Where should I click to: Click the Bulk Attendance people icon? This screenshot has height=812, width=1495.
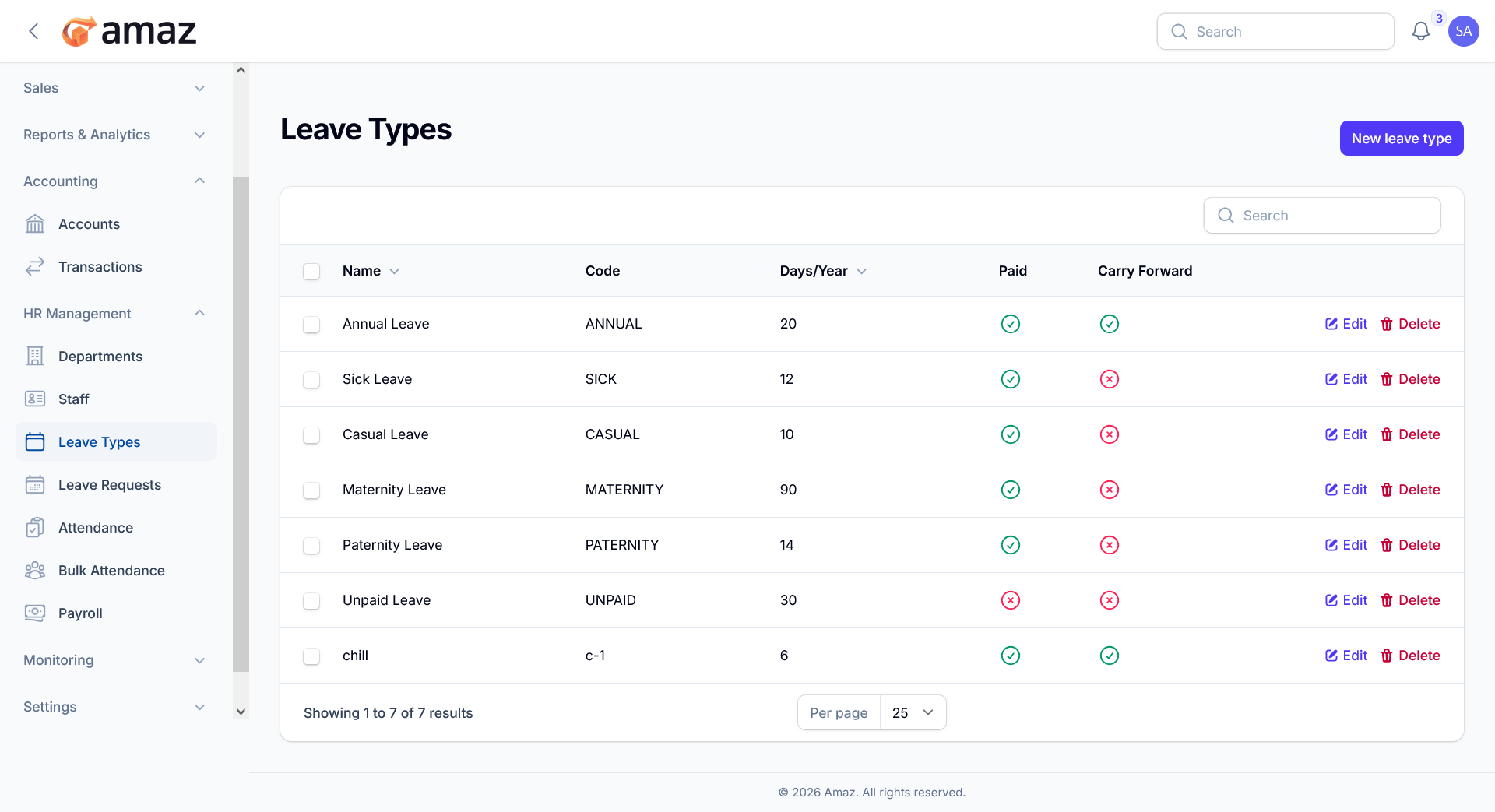[35, 571]
